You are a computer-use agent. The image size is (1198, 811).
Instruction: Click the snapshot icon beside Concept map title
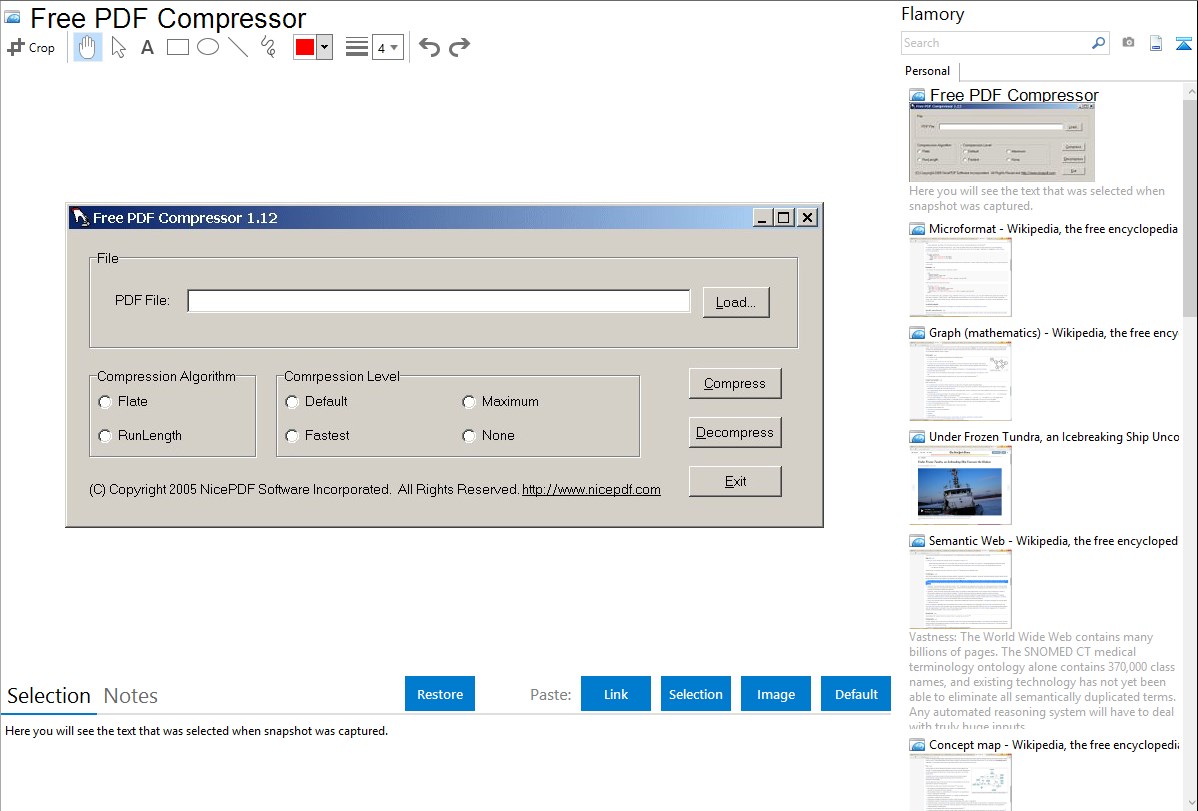(x=917, y=745)
